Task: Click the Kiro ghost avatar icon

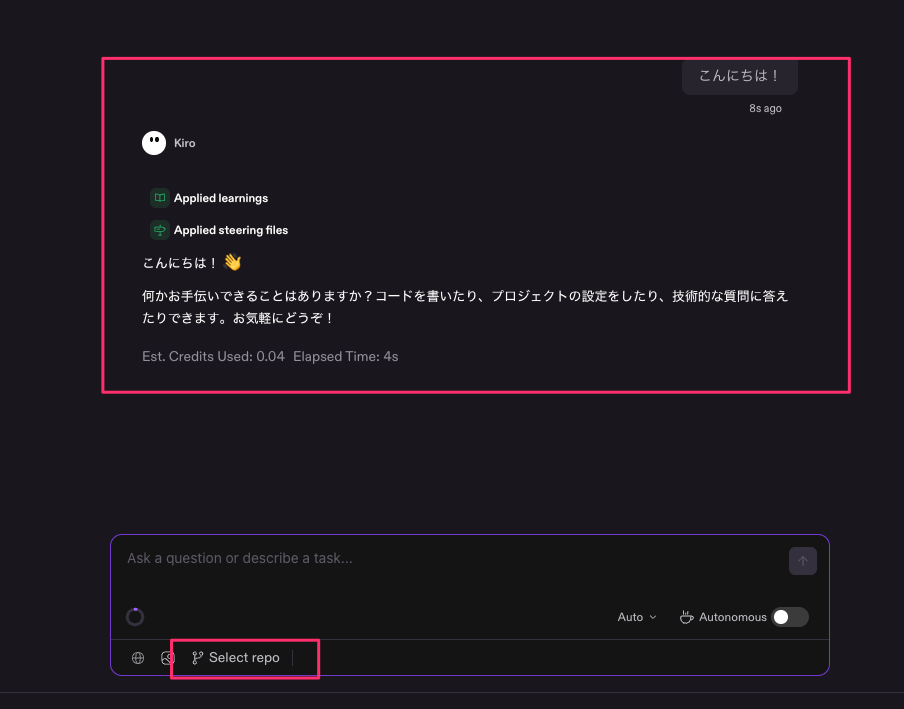Action: tap(154, 143)
